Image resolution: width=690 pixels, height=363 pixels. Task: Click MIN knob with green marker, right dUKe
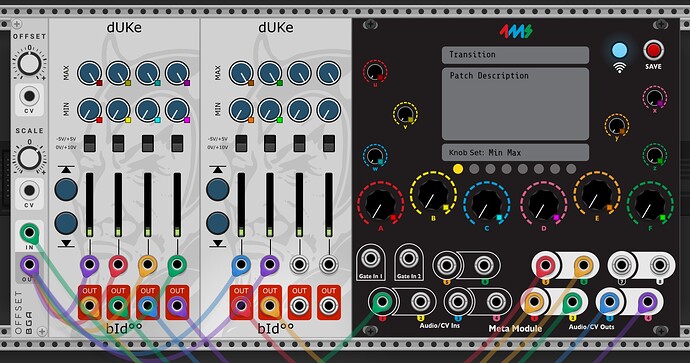pyautogui.click(x=270, y=110)
